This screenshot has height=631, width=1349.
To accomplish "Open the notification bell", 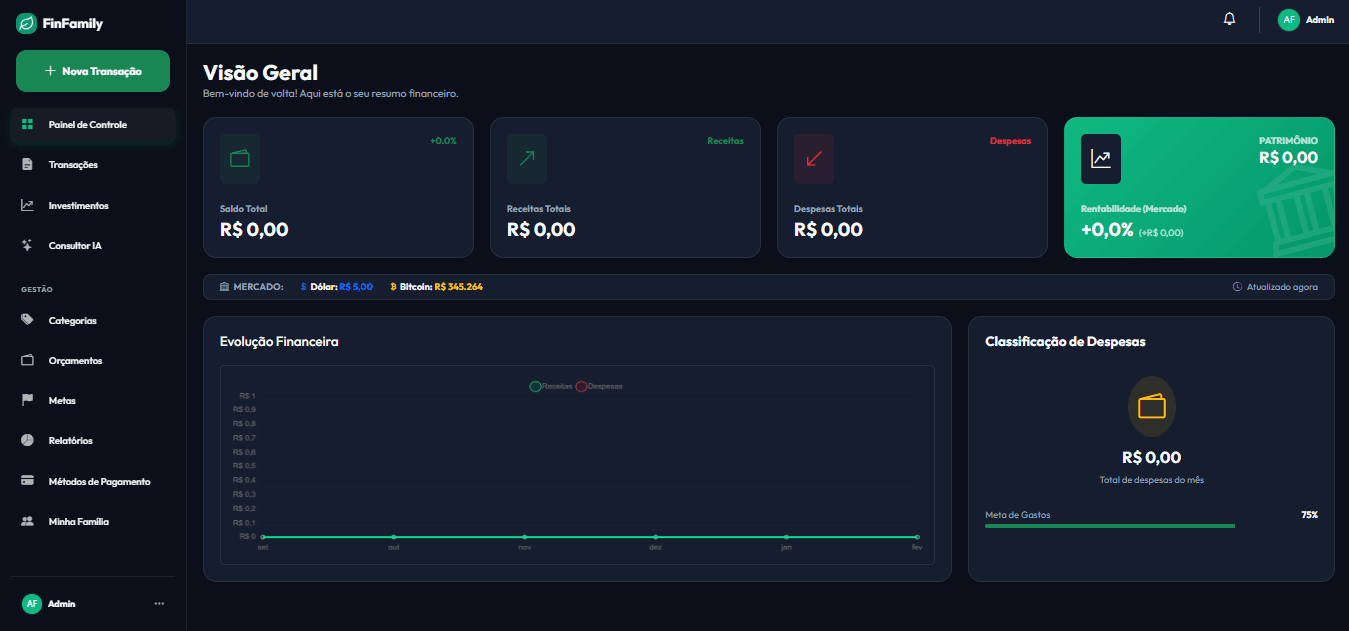I will tap(1229, 18).
